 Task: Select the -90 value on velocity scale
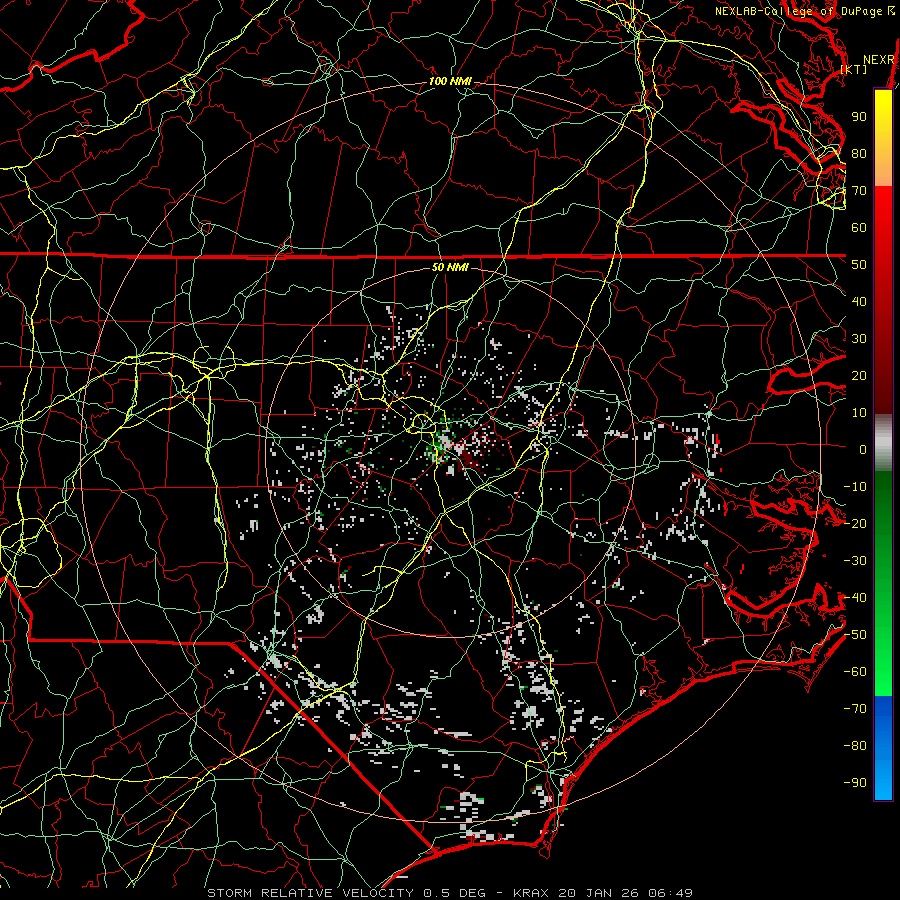tap(855, 783)
